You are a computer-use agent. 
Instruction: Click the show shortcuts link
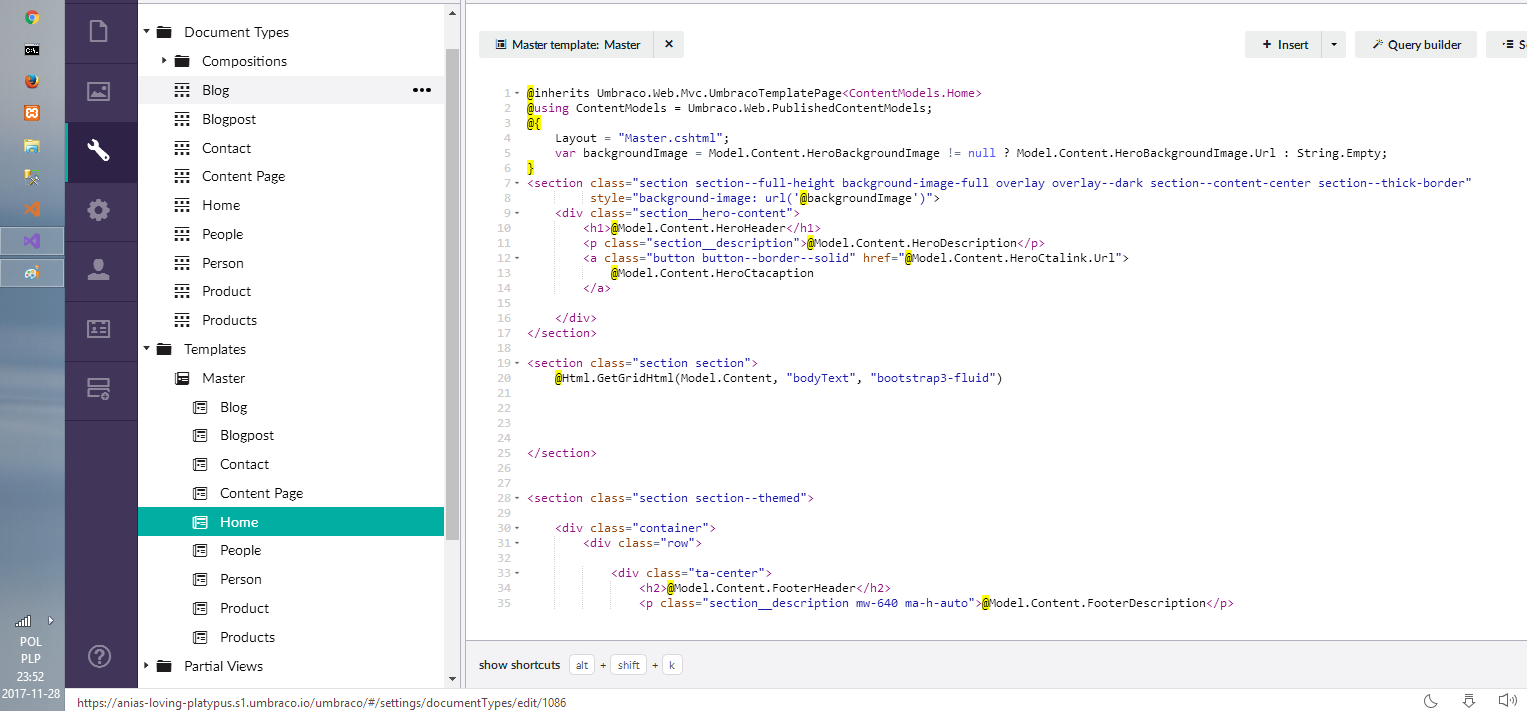click(x=519, y=665)
